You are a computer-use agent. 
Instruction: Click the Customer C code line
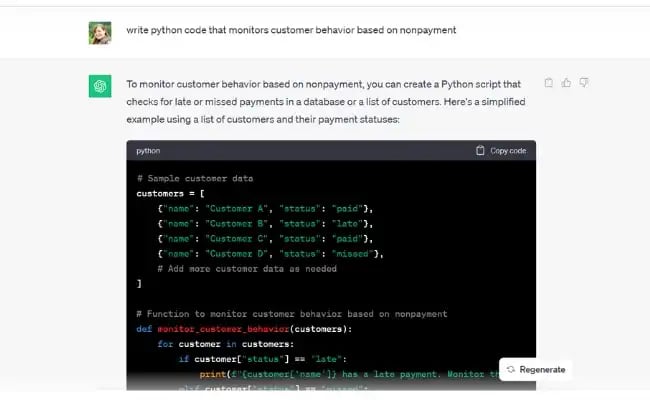point(265,239)
